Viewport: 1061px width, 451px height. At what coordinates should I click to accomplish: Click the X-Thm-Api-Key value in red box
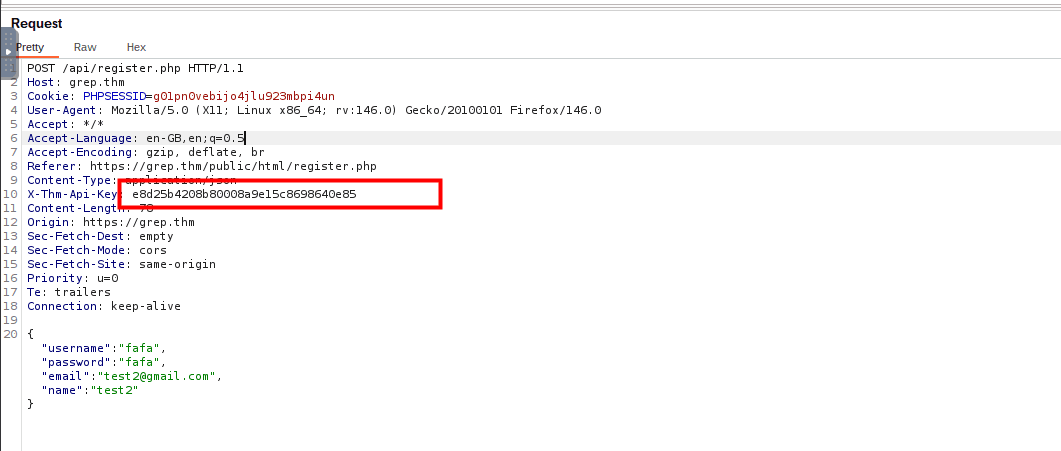244,194
